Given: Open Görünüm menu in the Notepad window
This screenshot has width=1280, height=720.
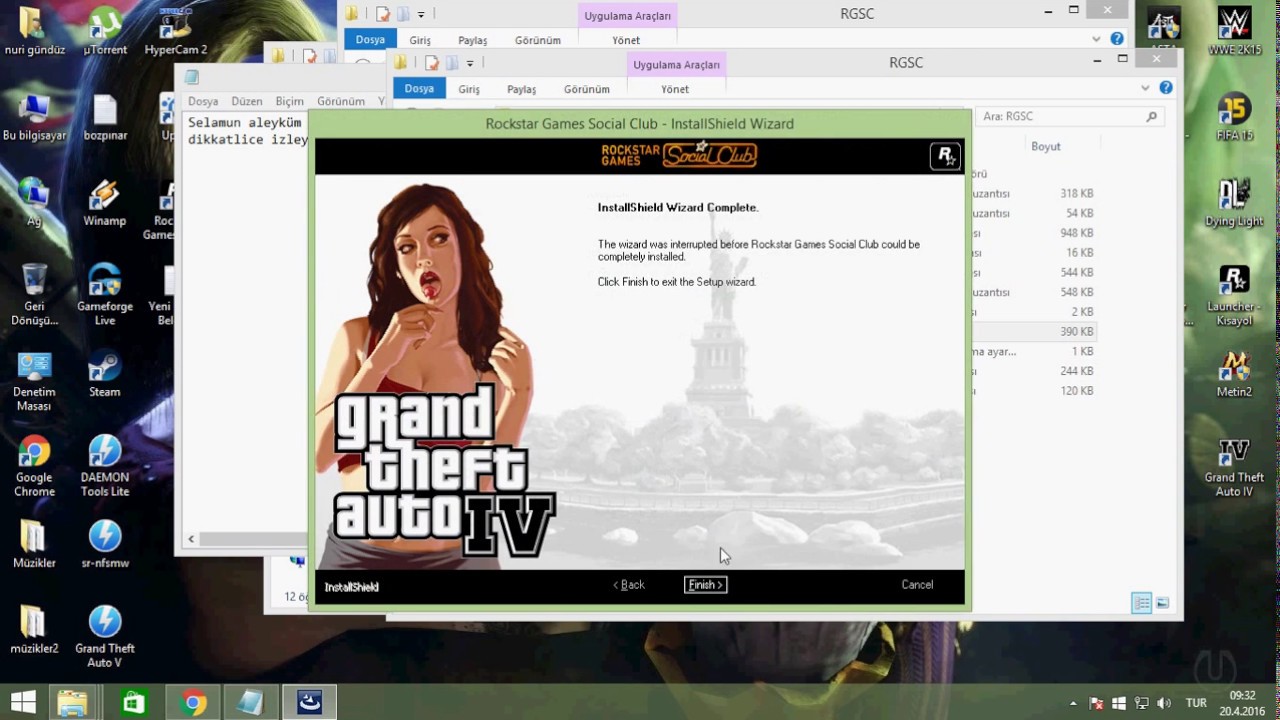Looking at the screenshot, I should 341,101.
